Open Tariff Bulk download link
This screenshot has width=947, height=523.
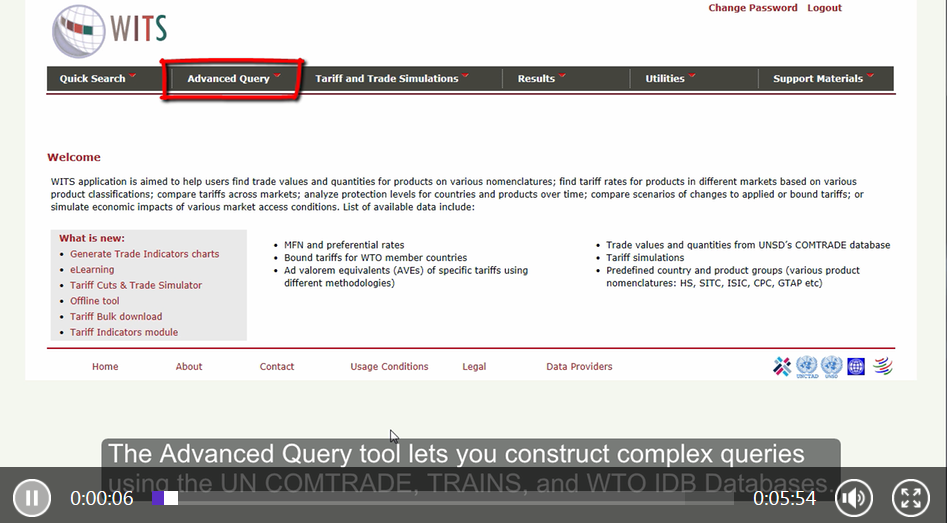coord(116,317)
